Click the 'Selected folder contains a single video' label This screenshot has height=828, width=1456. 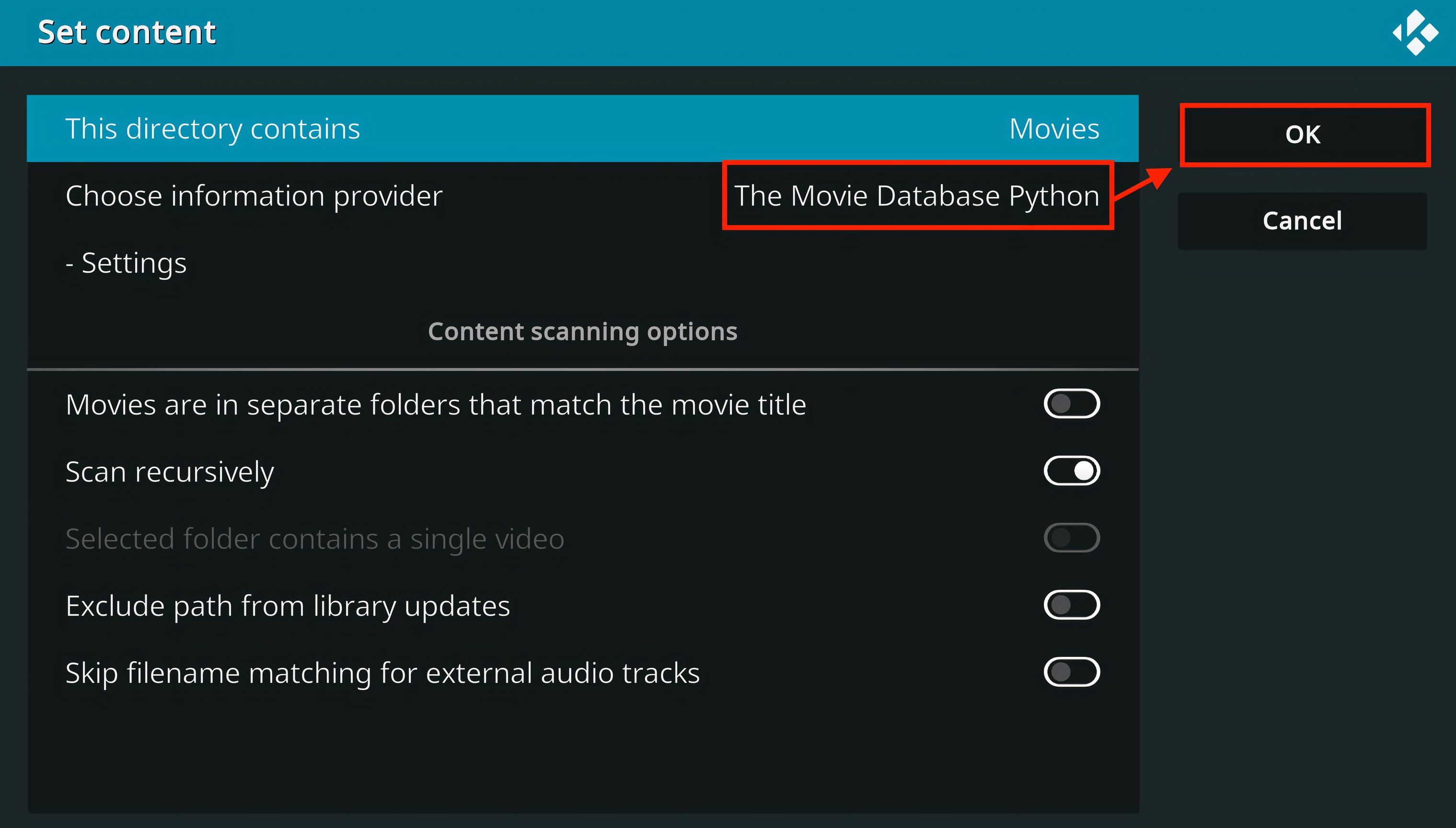click(314, 539)
